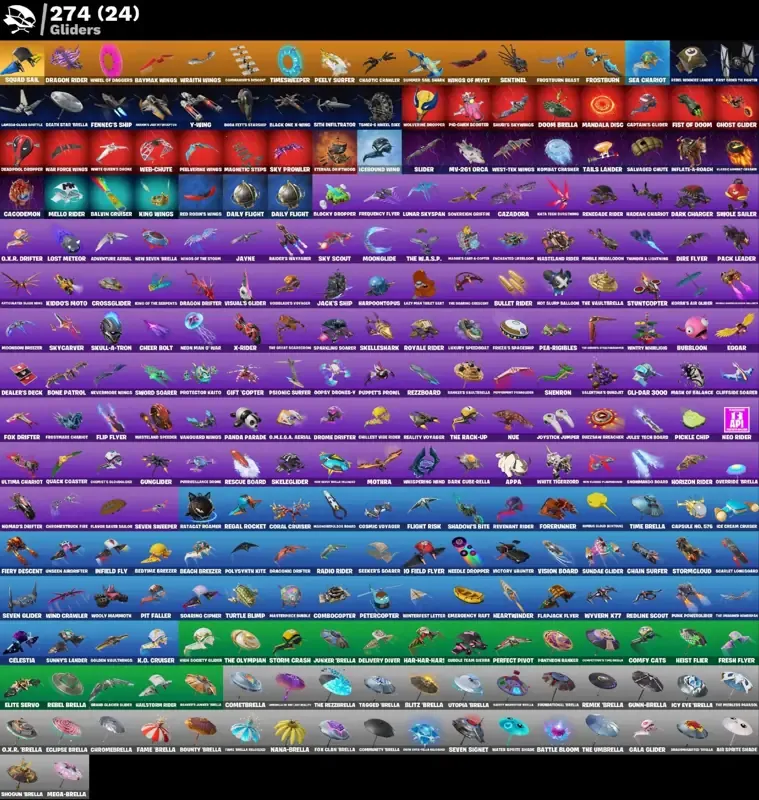Image resolution: width=759 pixels, height=800 pixels.
Task: Pick the Radio Rider glider
Action: [335, 554]
